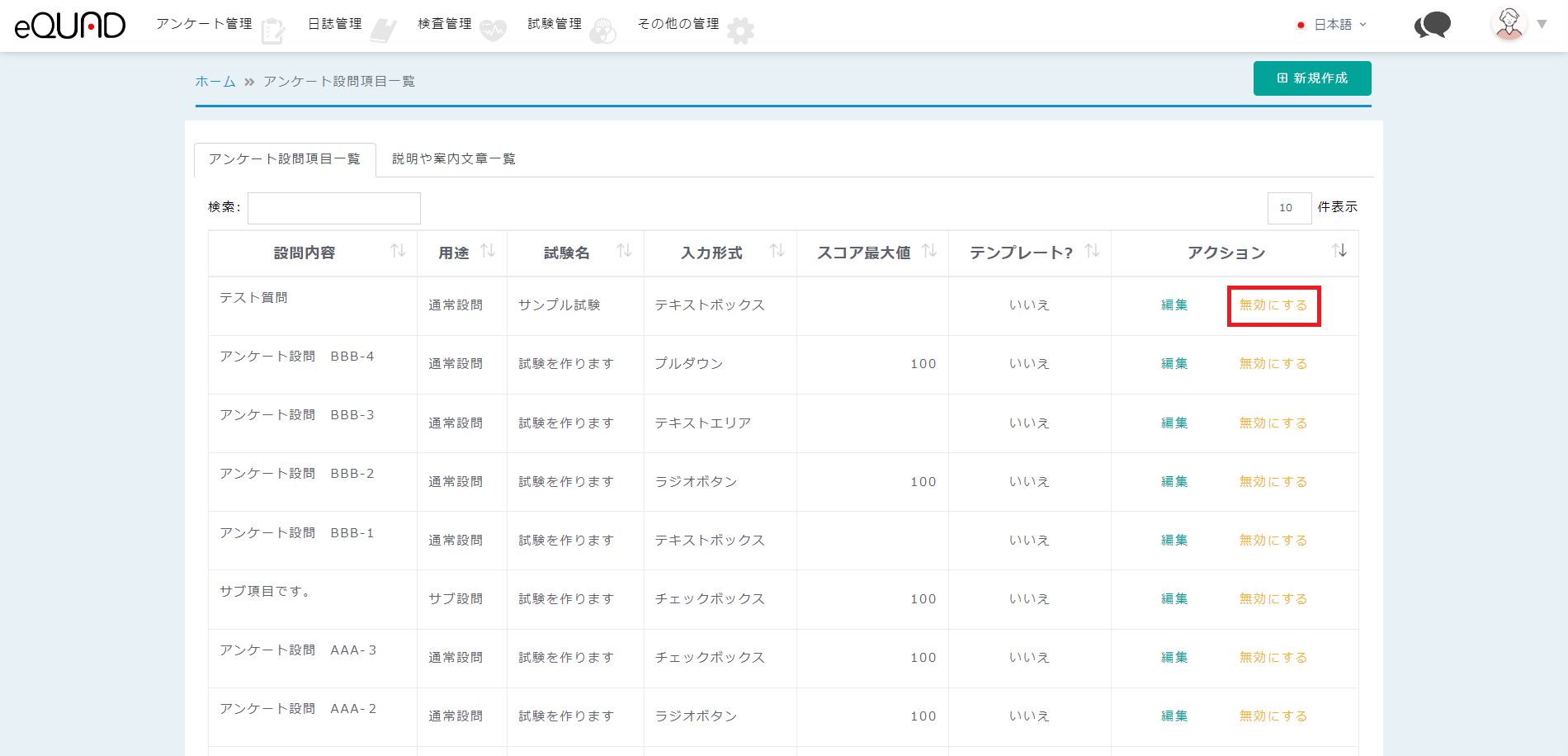Screen dimensions: 1568x756
Task: Click the 新規作成 button
Action: 1312,78
